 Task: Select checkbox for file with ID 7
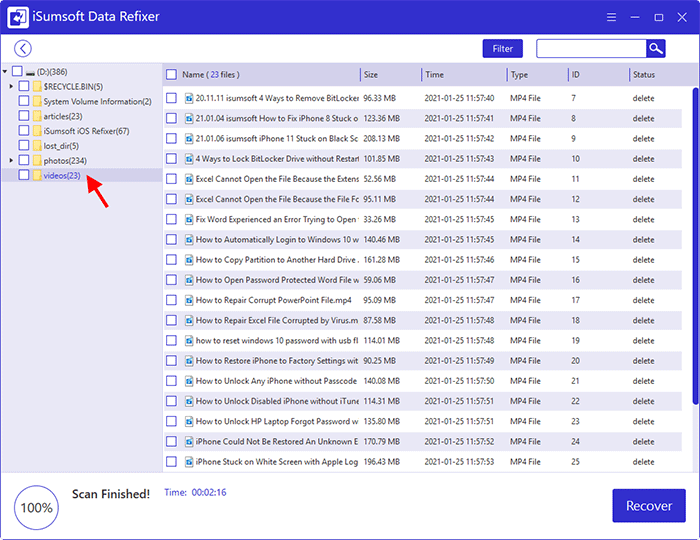pos(171,98)
